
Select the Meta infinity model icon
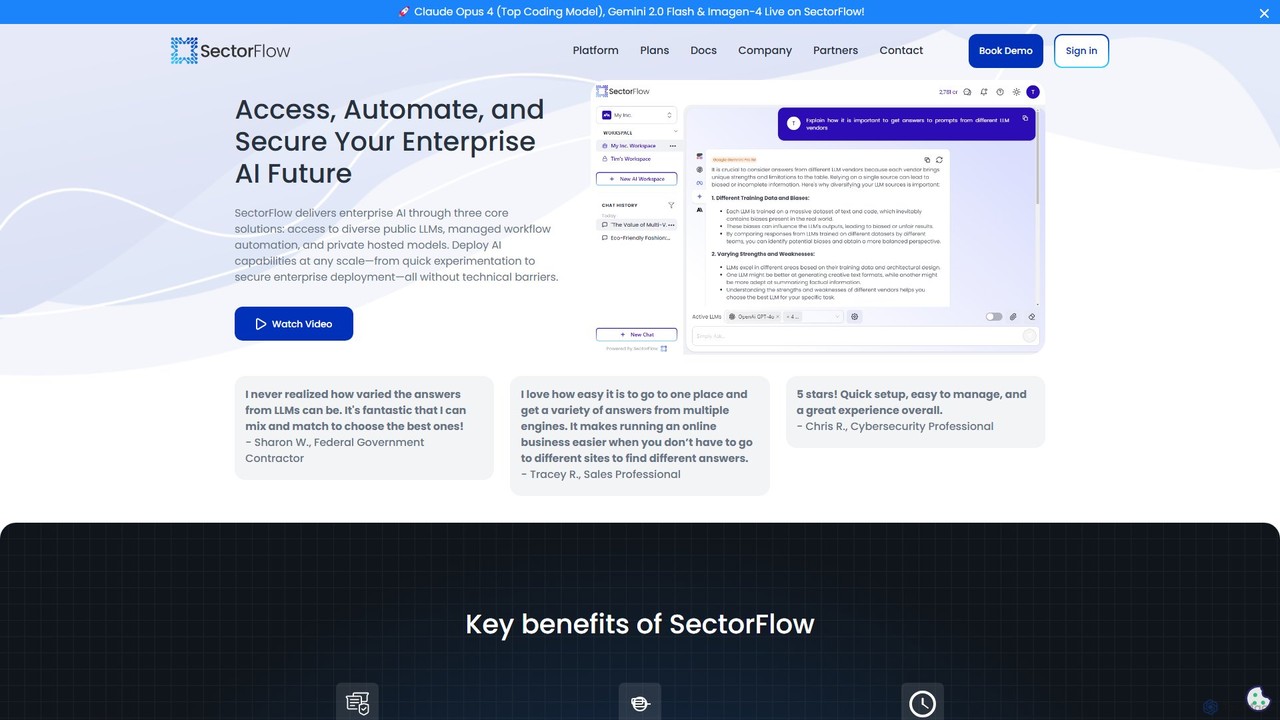point(700,183)
